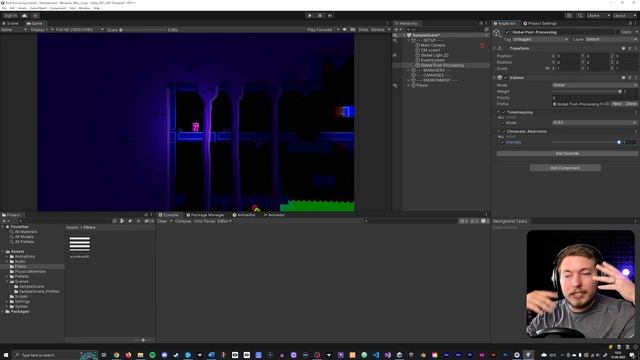640x360 pixels.
Task: Click the Pause button in the toolbar
Action: tap(320, 16)
